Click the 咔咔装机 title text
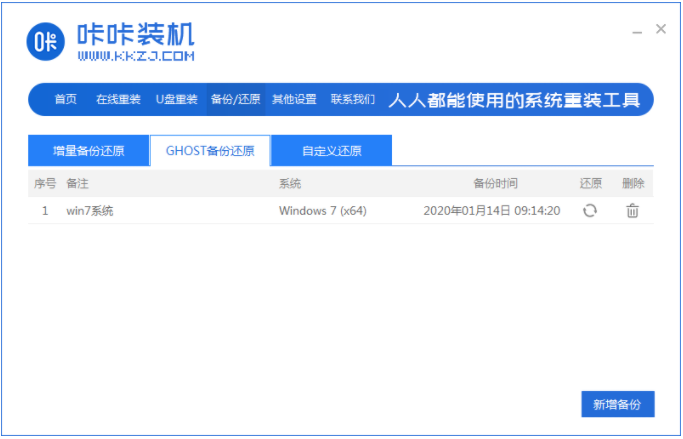Screen dimensions: 683x439 136,34
